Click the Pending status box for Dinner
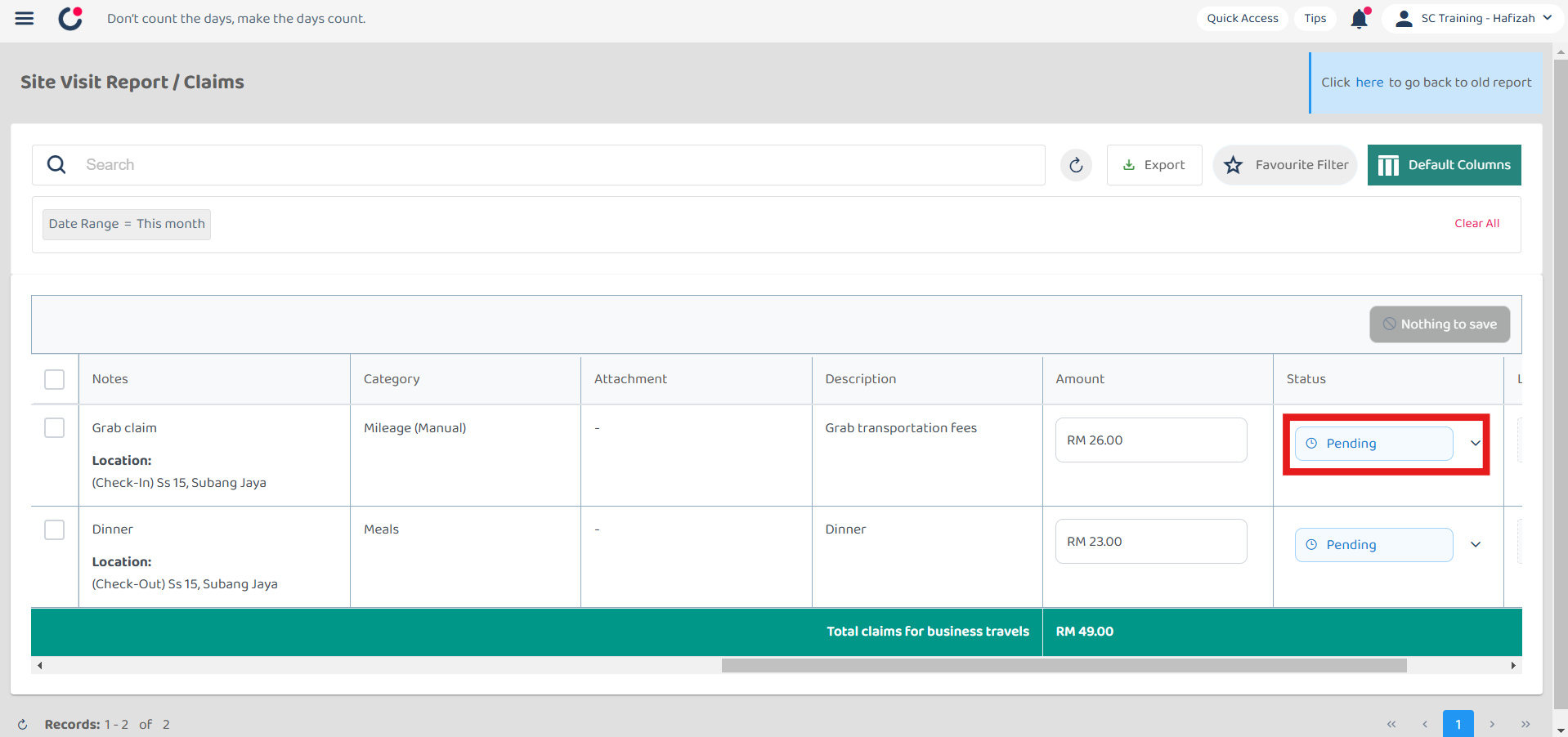The image size is (1568, 737). tap(1374, 545)
